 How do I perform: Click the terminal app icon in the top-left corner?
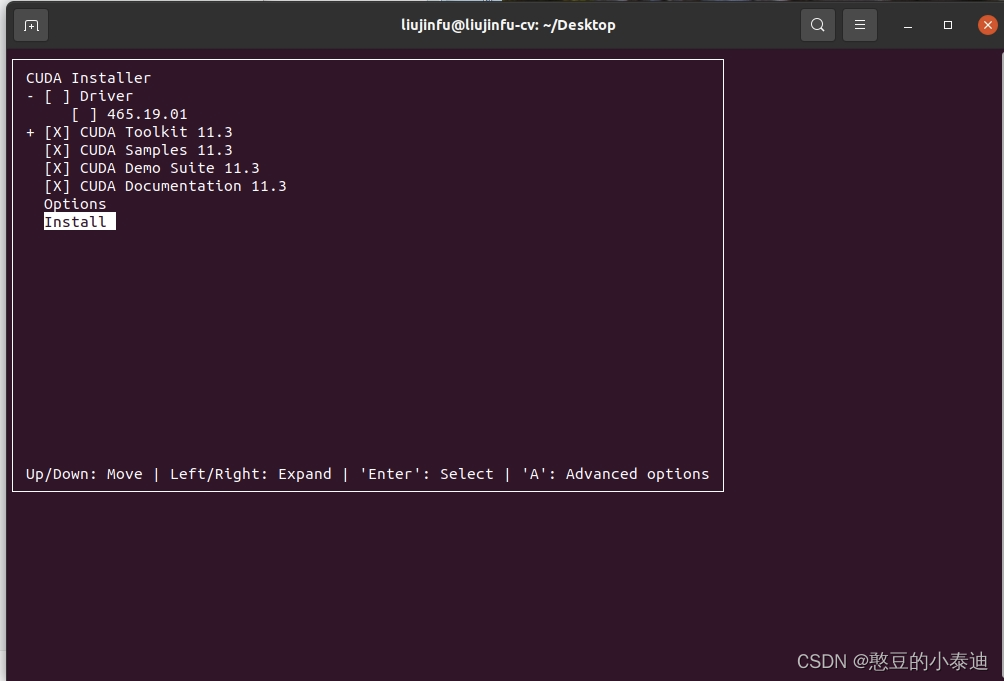[x=30, y=25]
